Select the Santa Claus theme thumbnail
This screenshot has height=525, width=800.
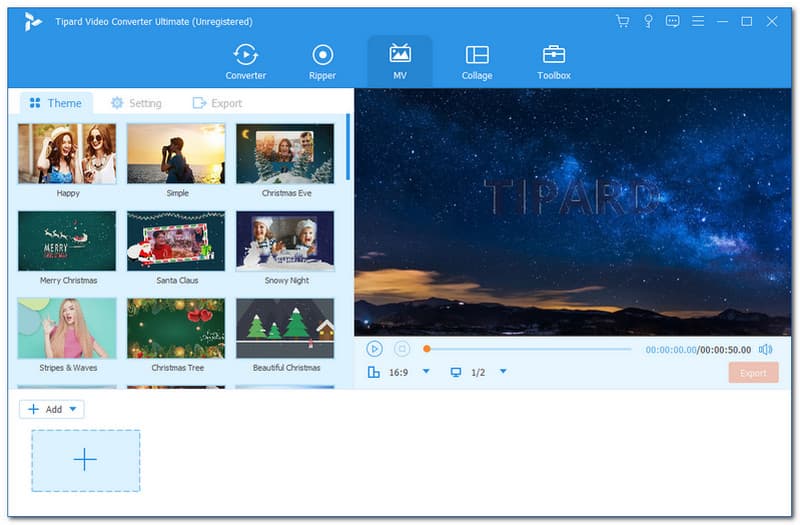[x=176, y=241]
